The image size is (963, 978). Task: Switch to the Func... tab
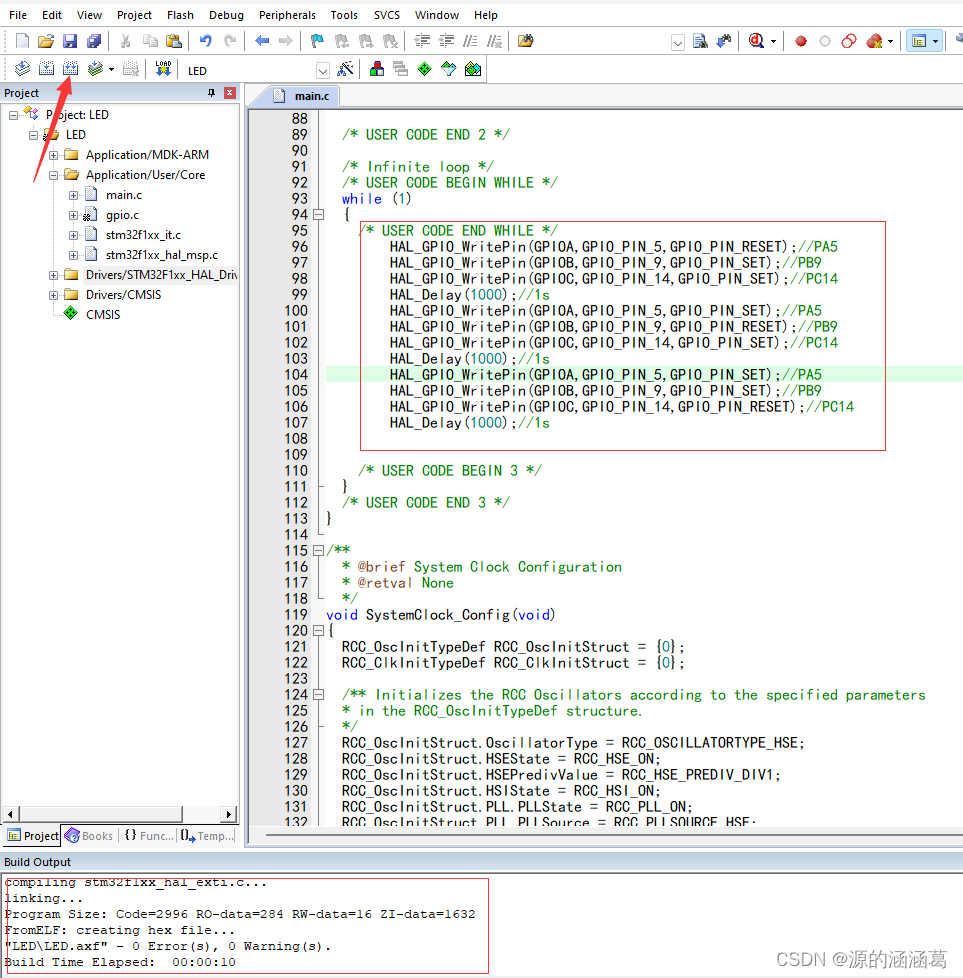(x=149, y=836)
